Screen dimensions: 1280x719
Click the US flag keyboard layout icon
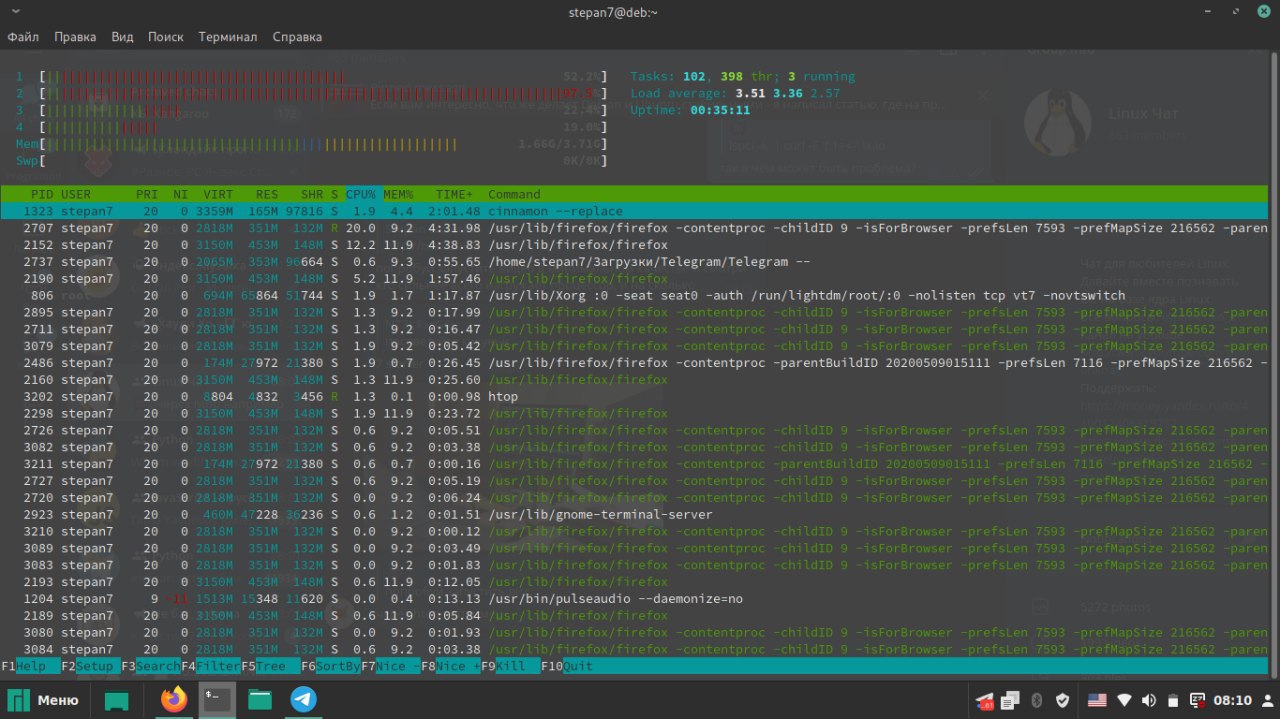(x=1096, y=700)
